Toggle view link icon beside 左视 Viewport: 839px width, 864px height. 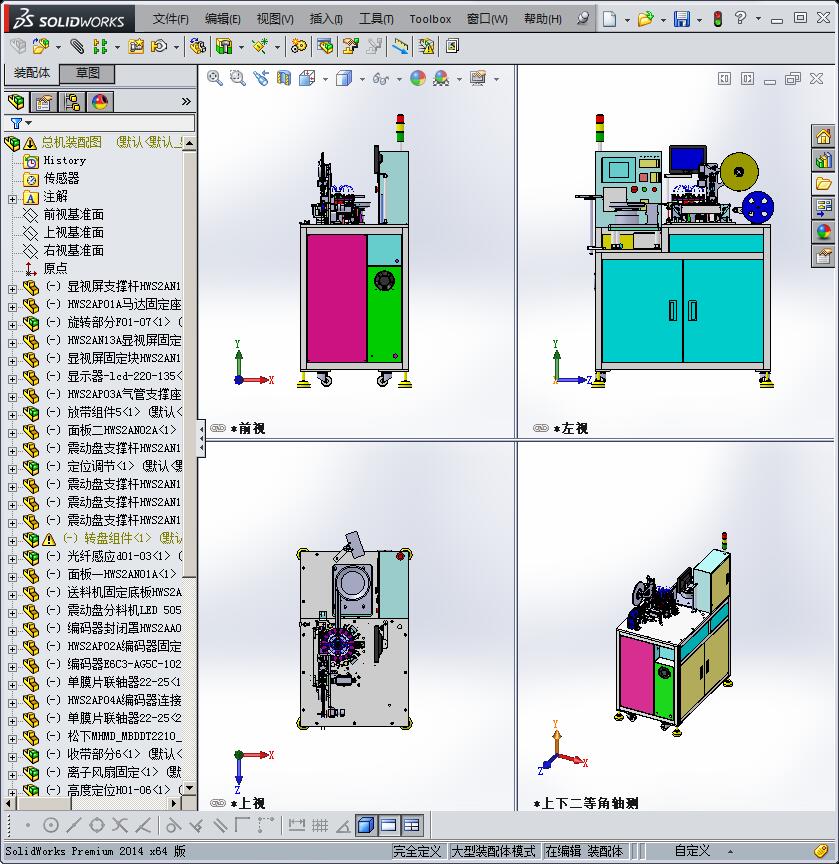pos(541,428)
